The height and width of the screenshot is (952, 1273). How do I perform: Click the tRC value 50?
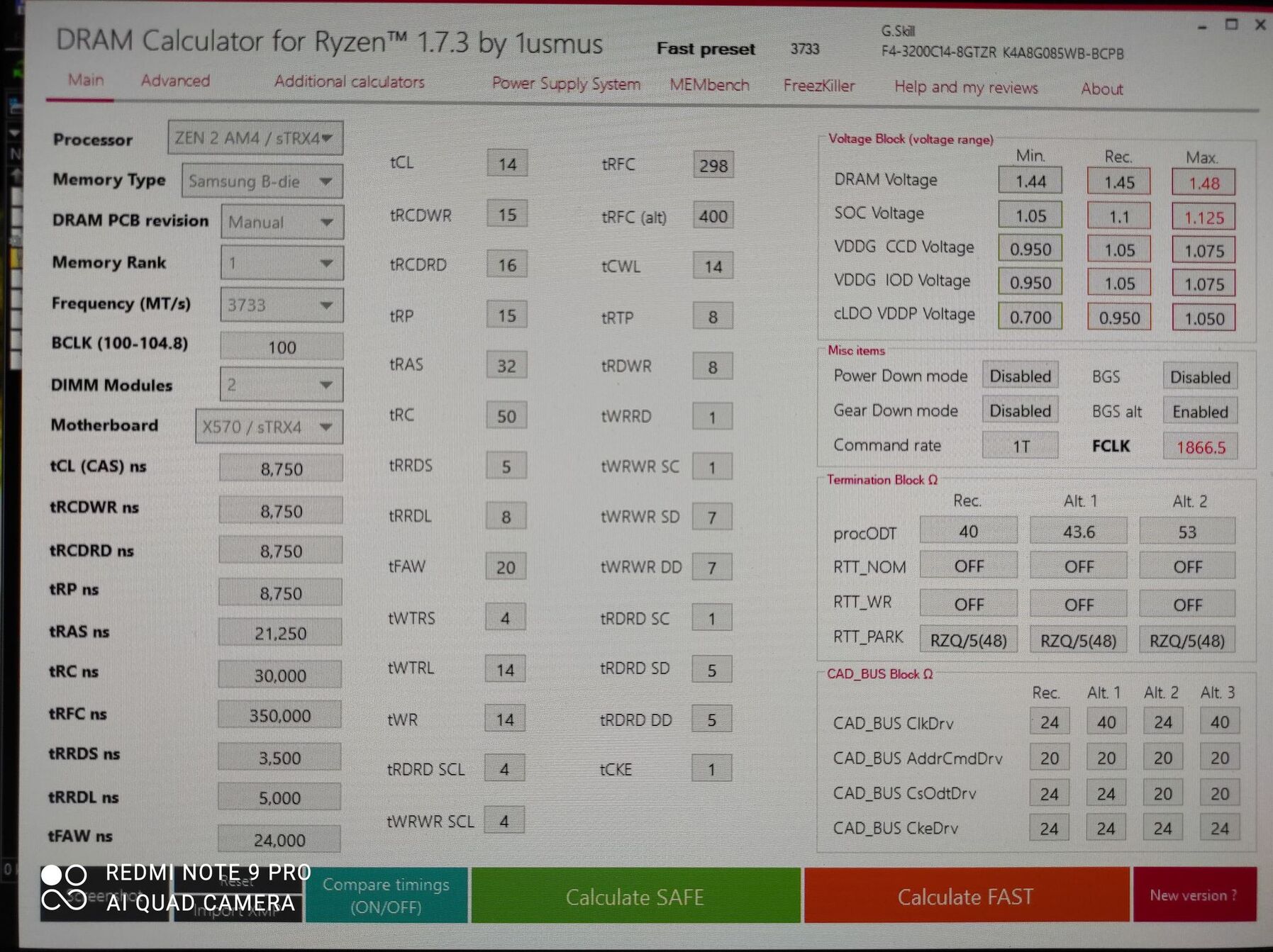[x=506, y=415]
